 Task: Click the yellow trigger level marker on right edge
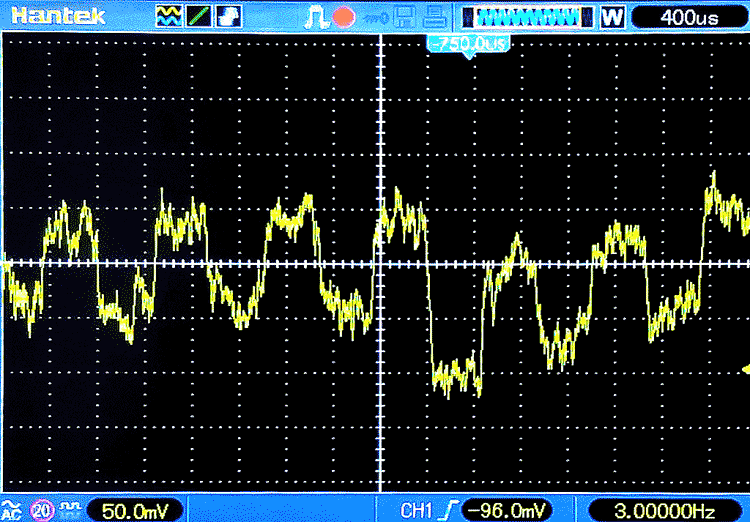click(746, 368)
